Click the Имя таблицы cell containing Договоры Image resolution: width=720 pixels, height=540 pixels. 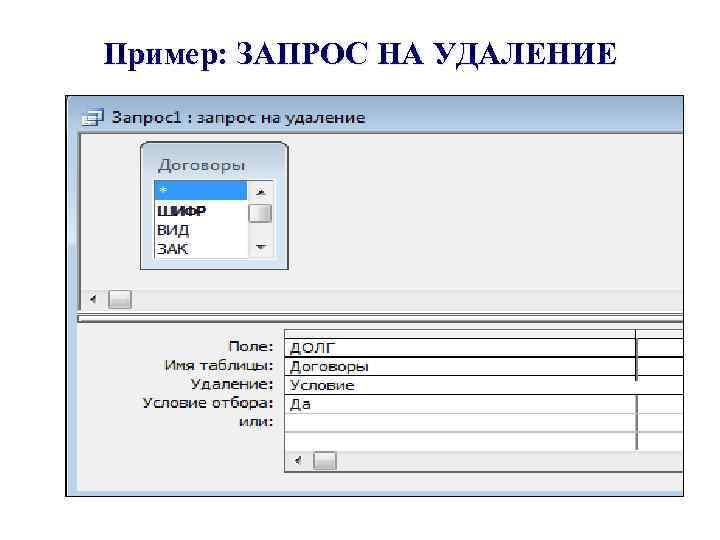pos(460,366)
